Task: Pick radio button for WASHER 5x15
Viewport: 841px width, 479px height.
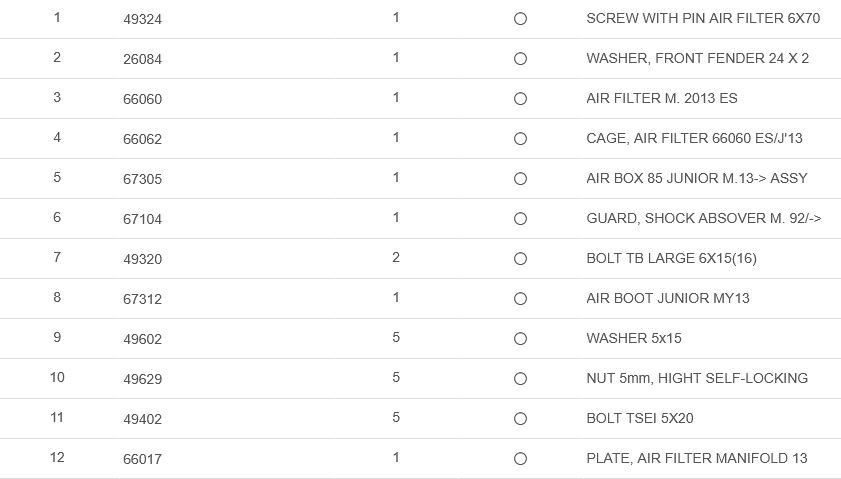Action: tap(520, 339)
